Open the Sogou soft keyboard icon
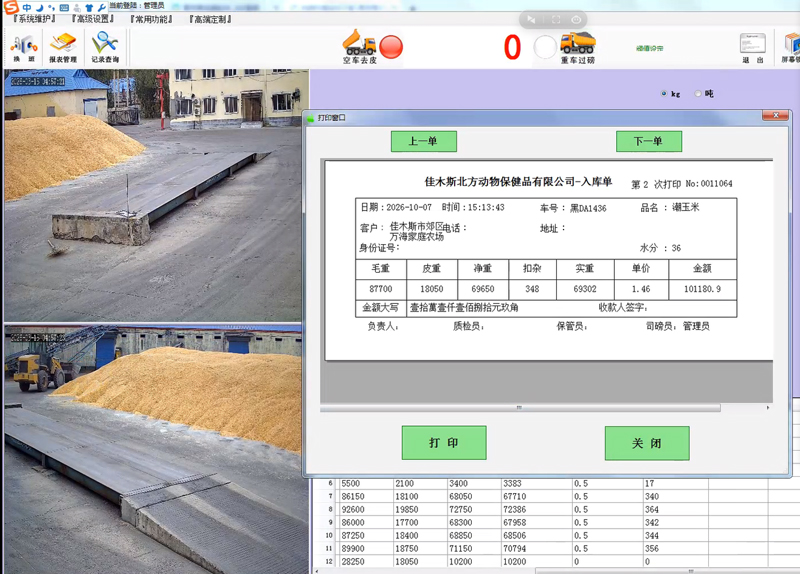 pos(64,7)
